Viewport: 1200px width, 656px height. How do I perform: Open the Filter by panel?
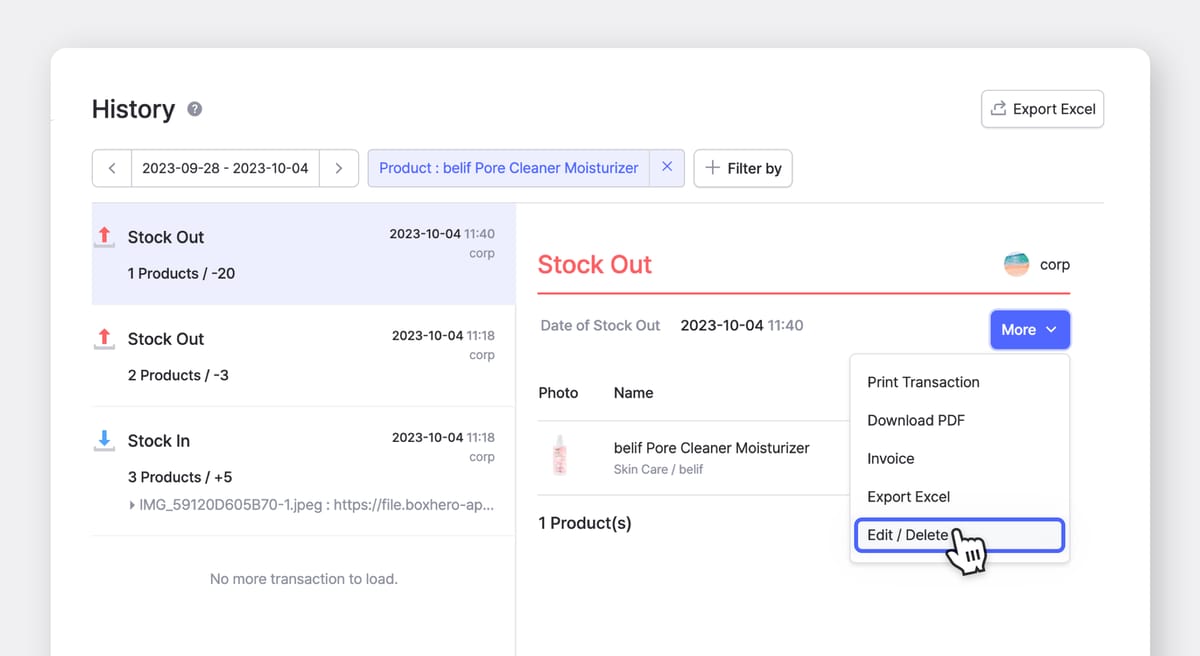743,168
